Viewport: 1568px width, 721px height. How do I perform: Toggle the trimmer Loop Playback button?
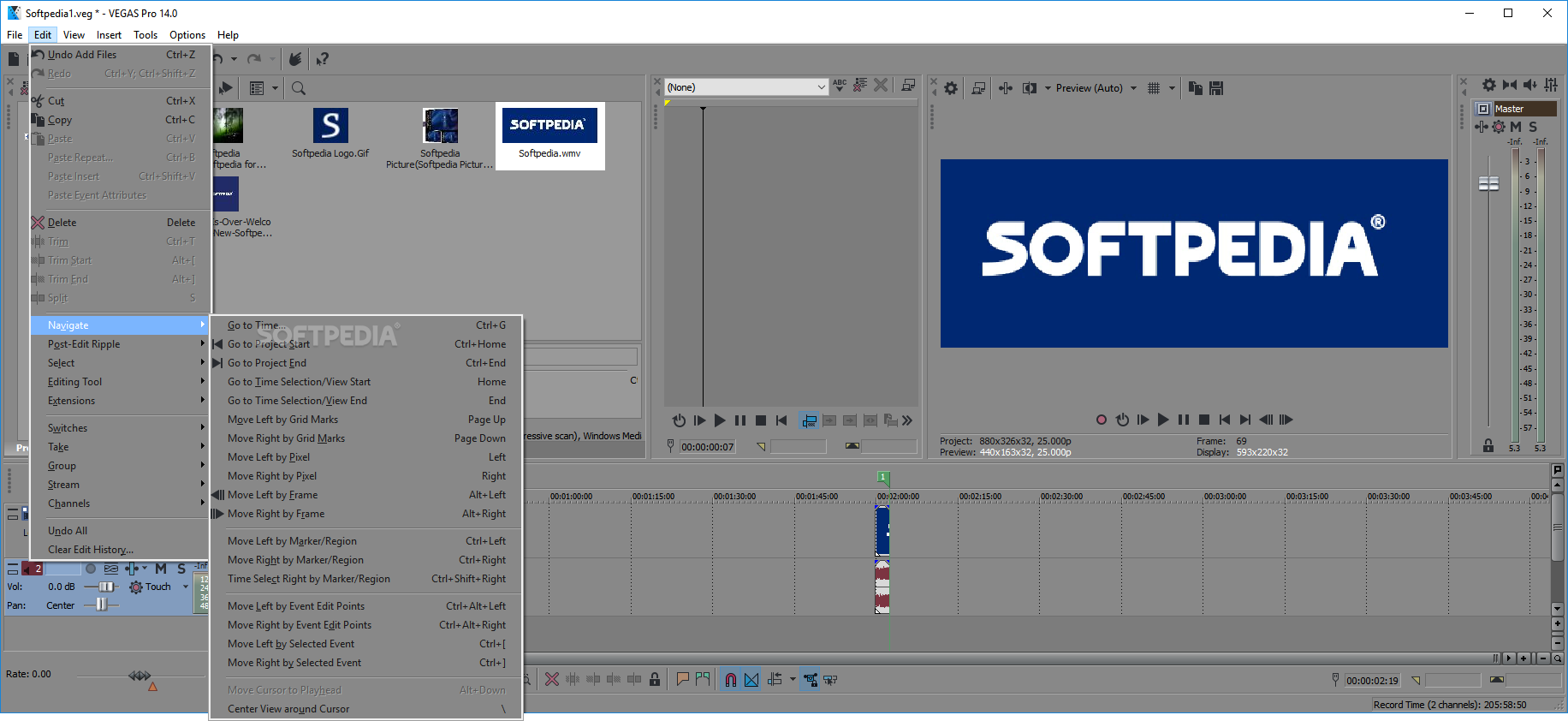click(x=679, y=420)
